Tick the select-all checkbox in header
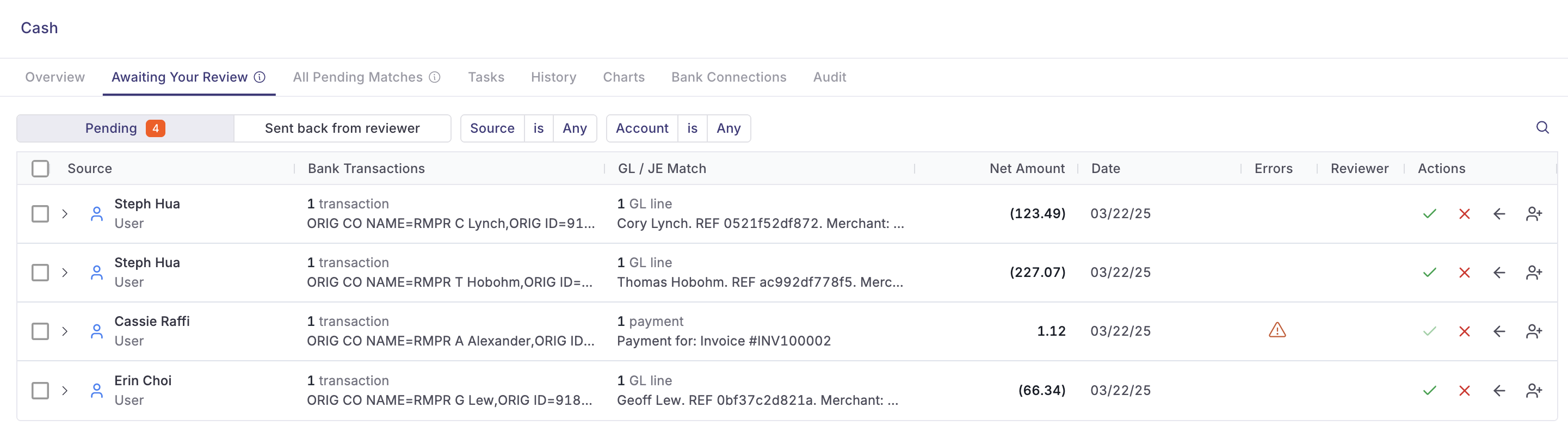 (40, 169)
